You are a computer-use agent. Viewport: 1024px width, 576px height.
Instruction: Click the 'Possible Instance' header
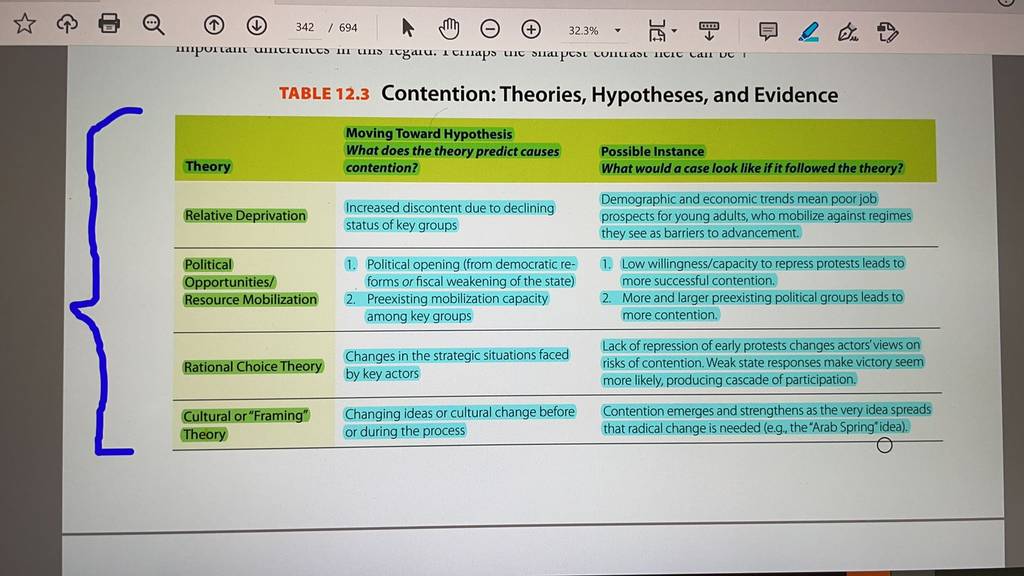(652, 151)
